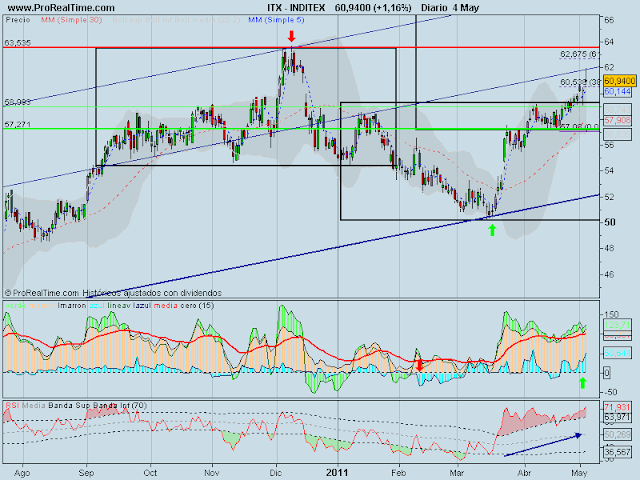Click the 57,271 support level label
640x480 pixels.
tap(18, 124)
